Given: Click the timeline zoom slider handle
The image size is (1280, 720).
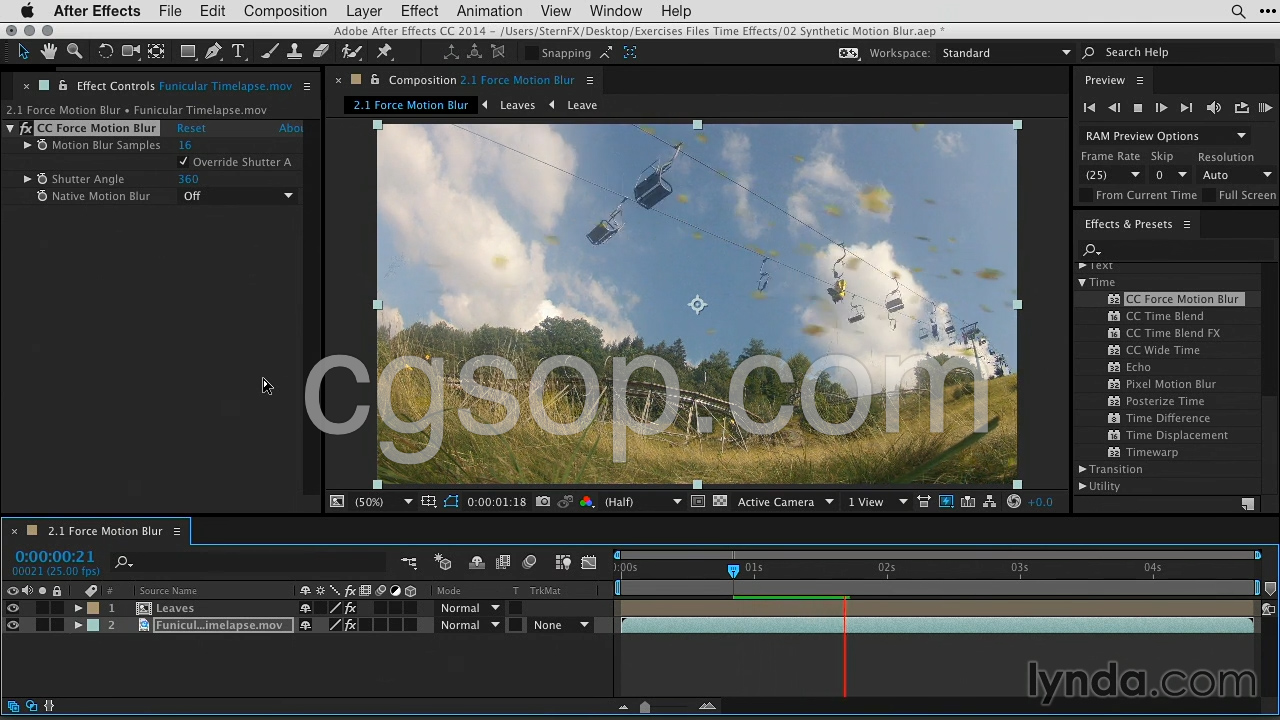Looking at the screenshot, I should [645, 707].
